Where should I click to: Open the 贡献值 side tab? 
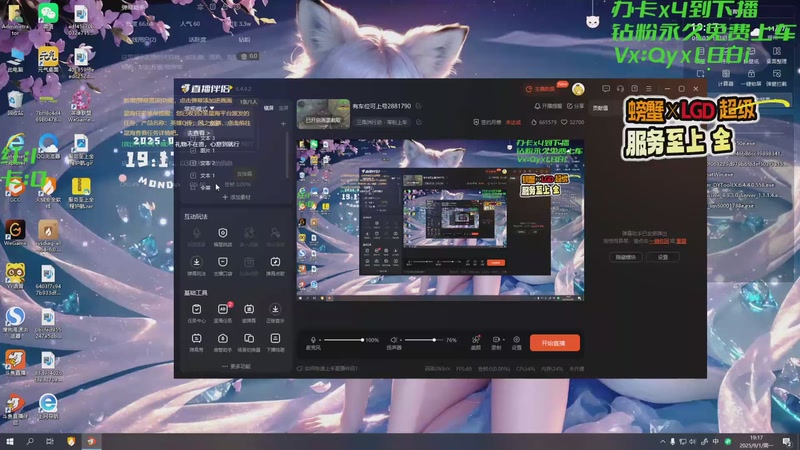click(x=601, y=108)
